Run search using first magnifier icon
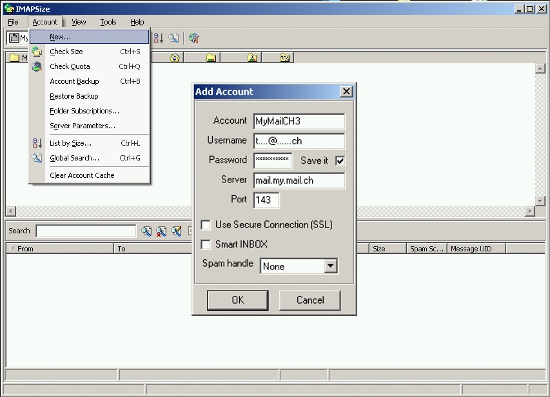Screen dimensions: 550x397 pyautogui.click(x=146, y=231)
